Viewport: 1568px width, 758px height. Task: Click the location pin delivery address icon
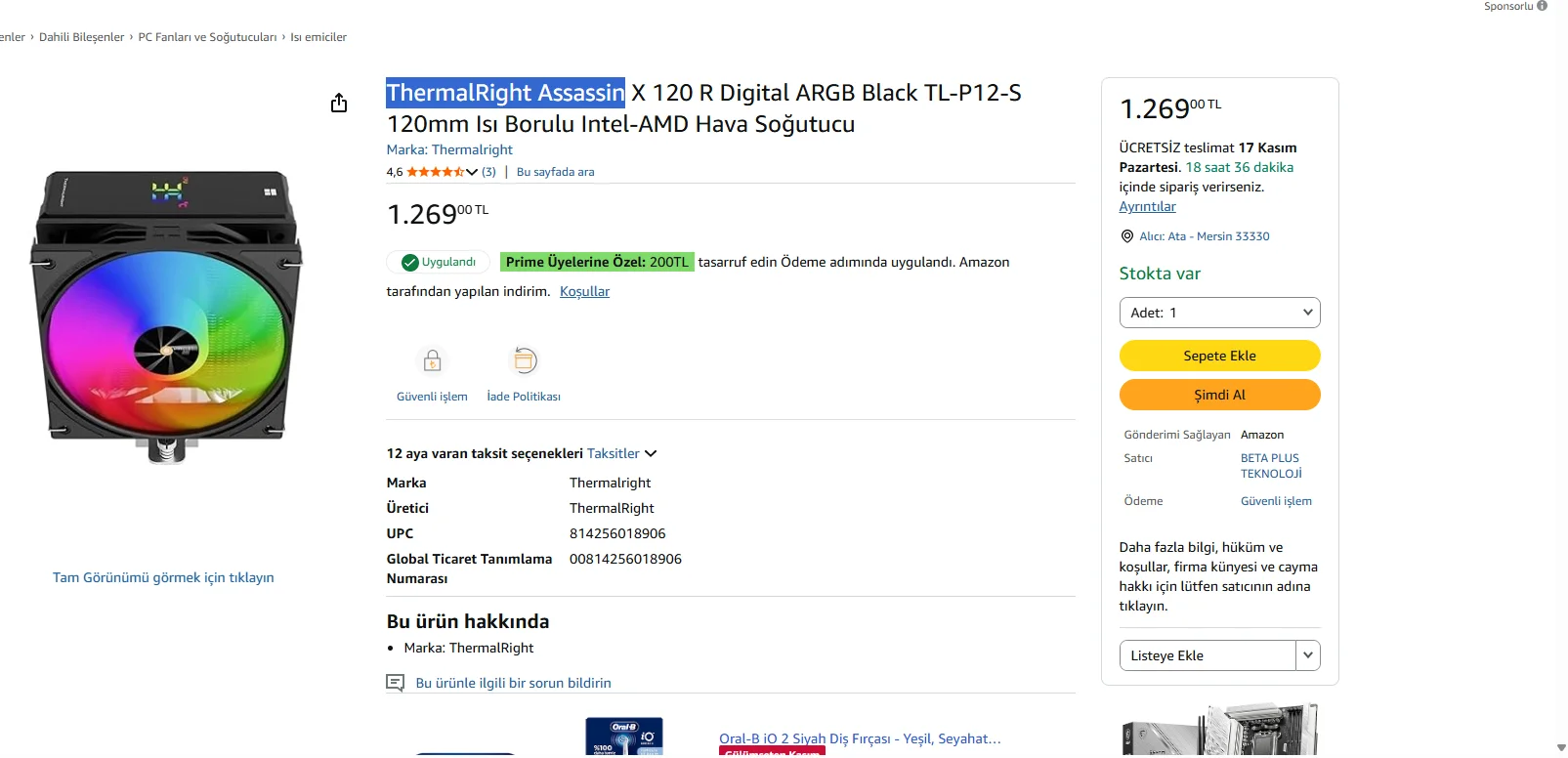click(1127, 236)
